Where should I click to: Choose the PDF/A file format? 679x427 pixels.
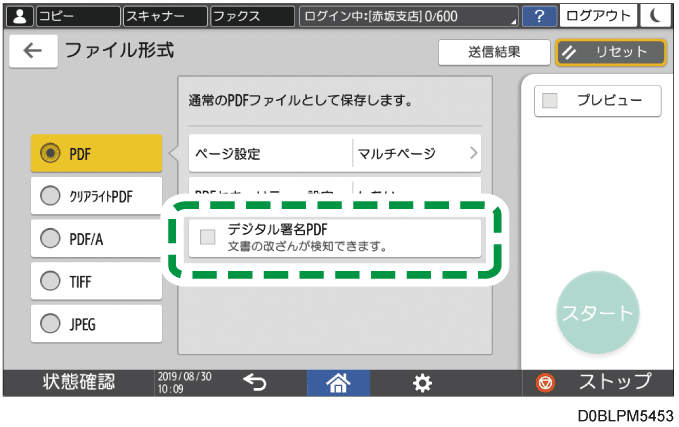[x=97, y=238]
